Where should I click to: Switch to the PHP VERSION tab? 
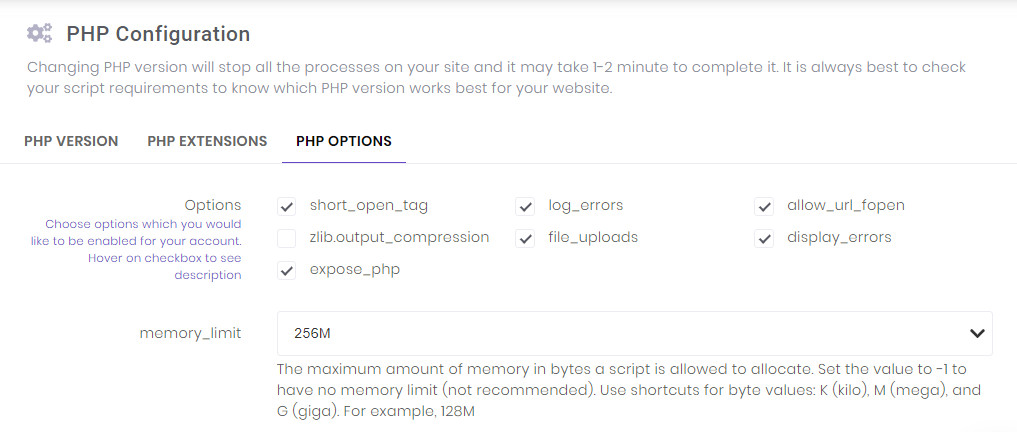point(71,141)
